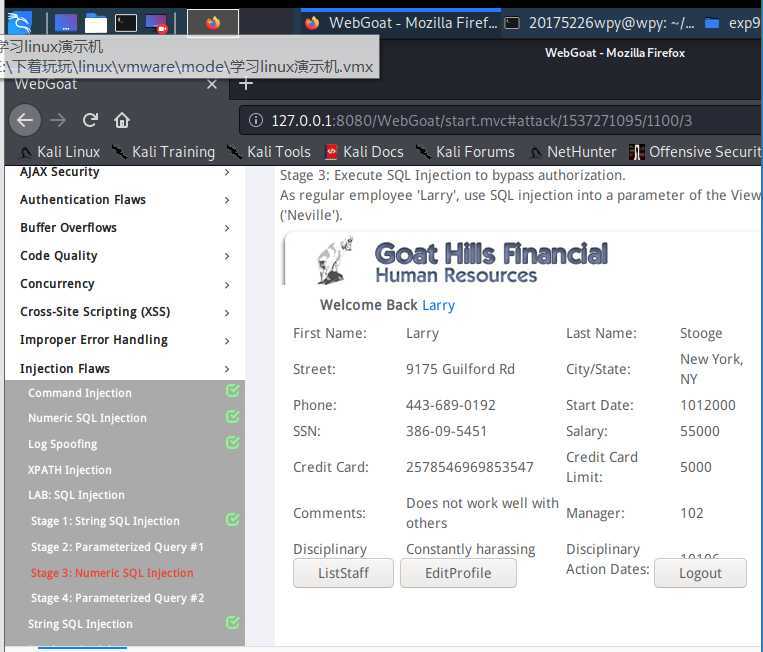Select the SSN value 386-09-5451
The width and height of the screenshot is (763, 652).
(x=446, y=431)
